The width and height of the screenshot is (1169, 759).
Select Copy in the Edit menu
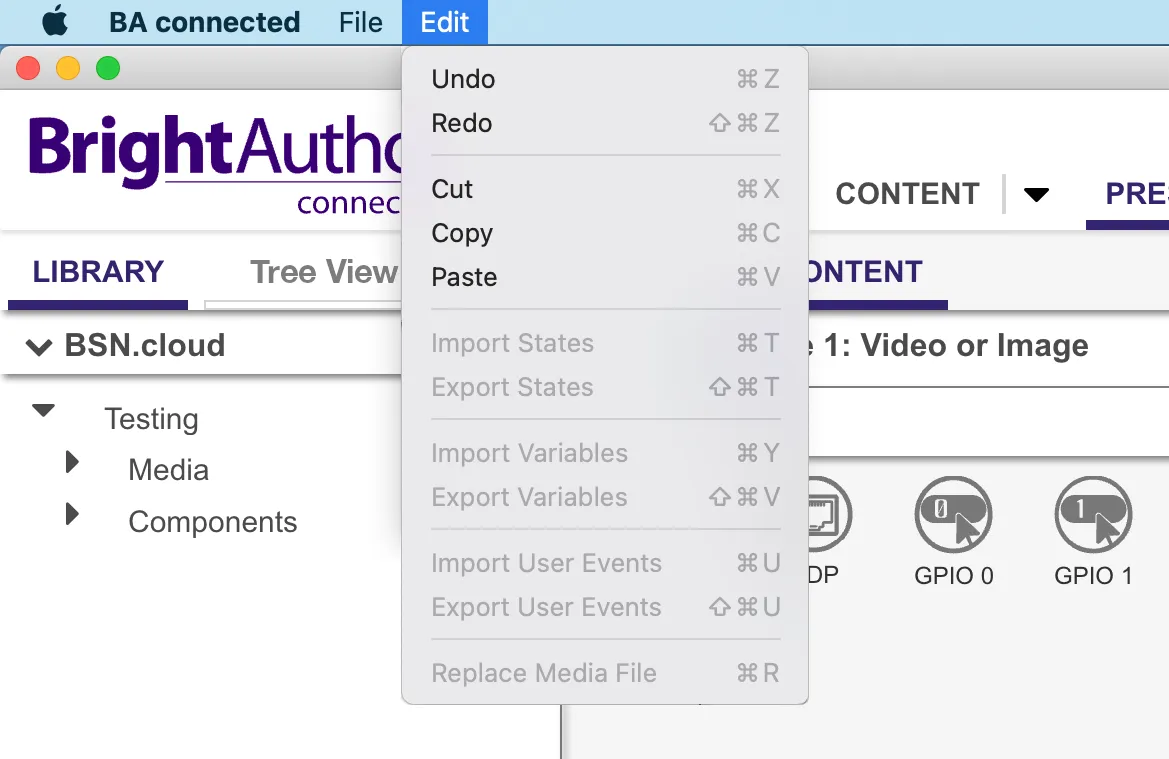[x=605, y=233]
